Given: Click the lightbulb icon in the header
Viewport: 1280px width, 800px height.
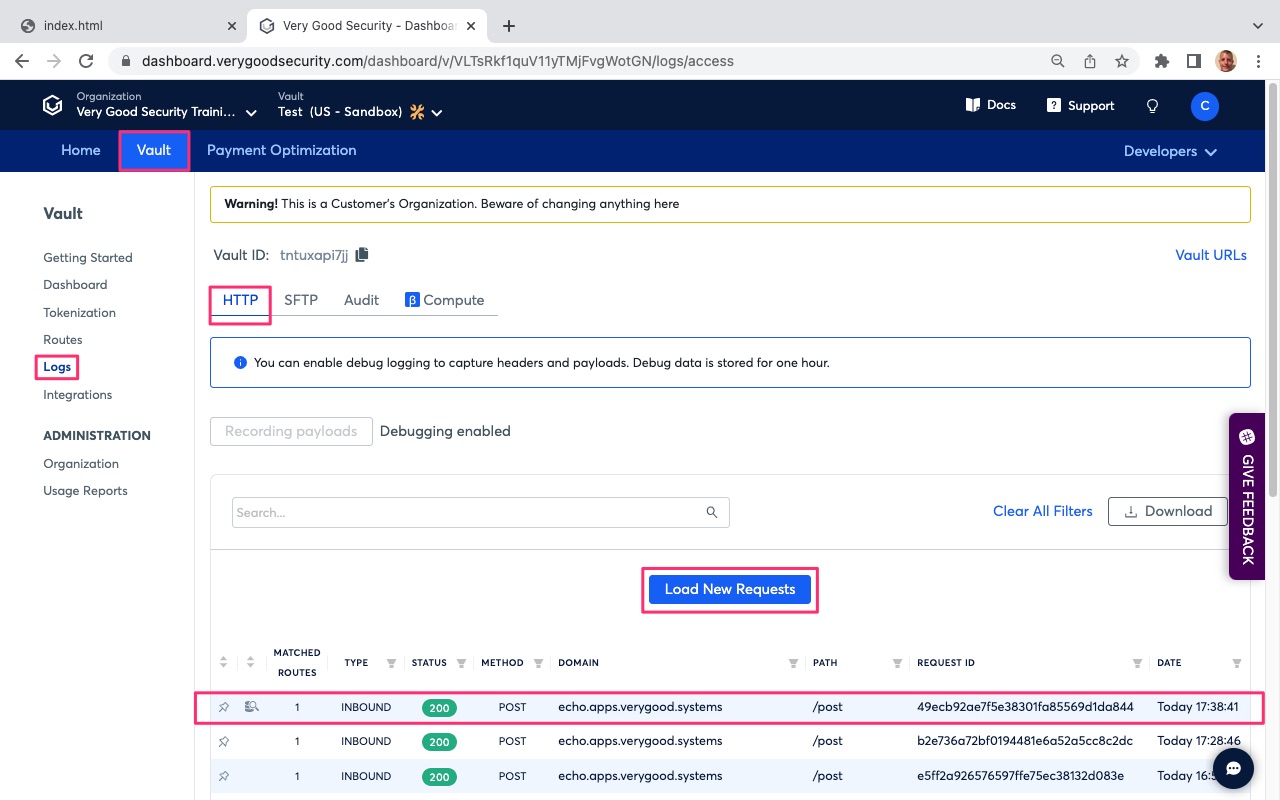Looking at the screenshot, I should 1152,105.
